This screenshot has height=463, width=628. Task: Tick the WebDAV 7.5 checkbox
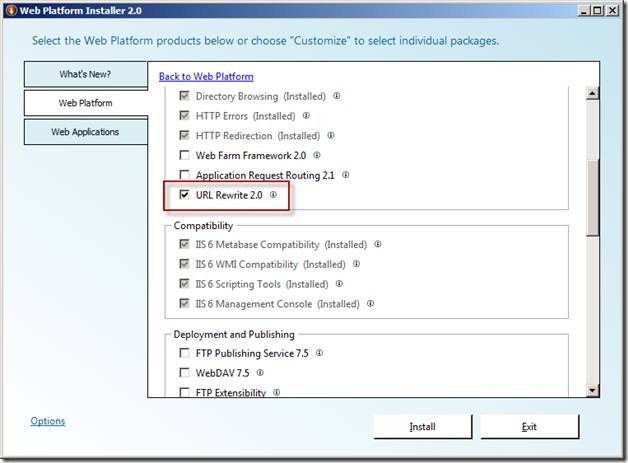point(184,373)
